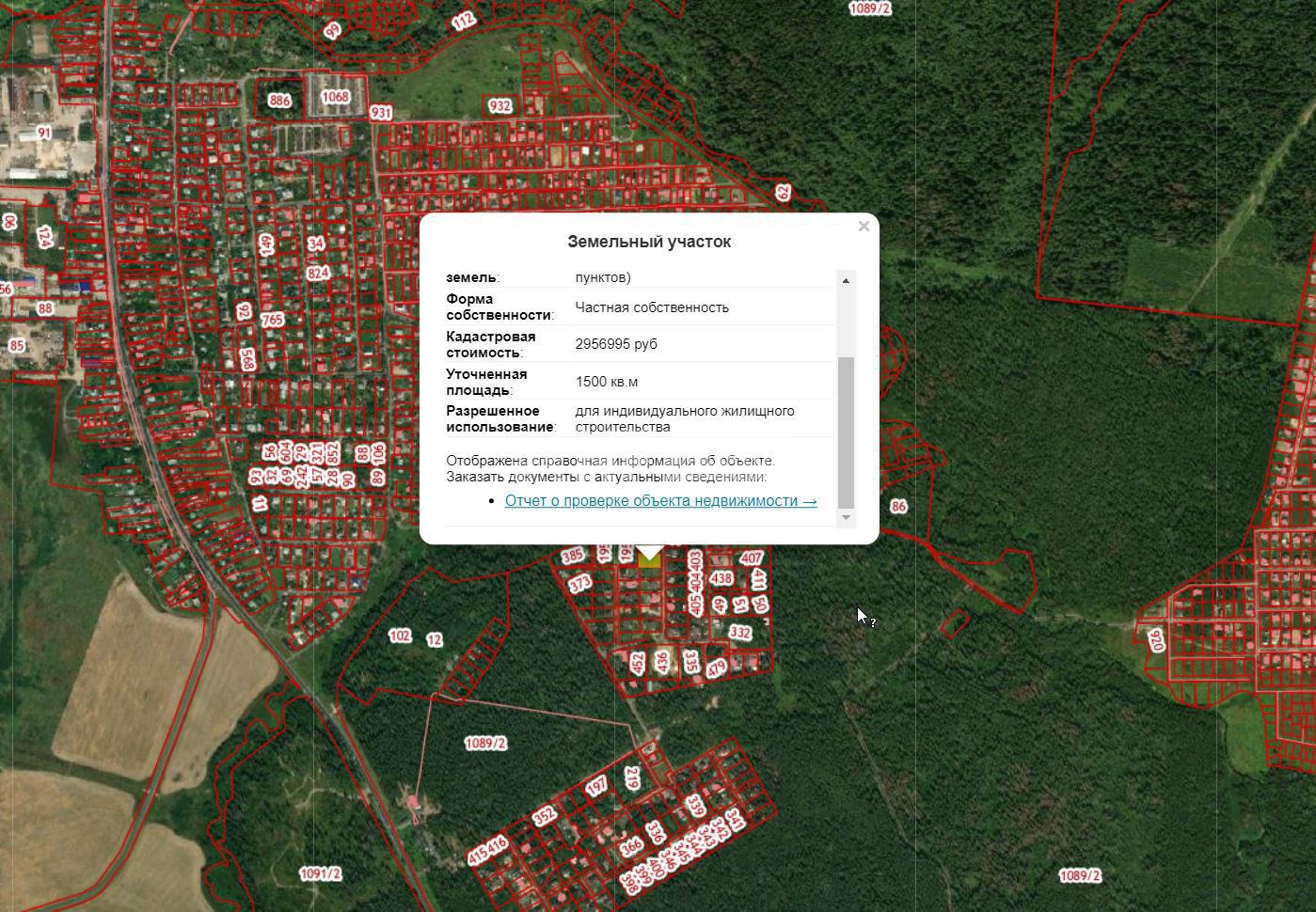
Task: Click parcel marker 932 on map
Action: (500, 105)
